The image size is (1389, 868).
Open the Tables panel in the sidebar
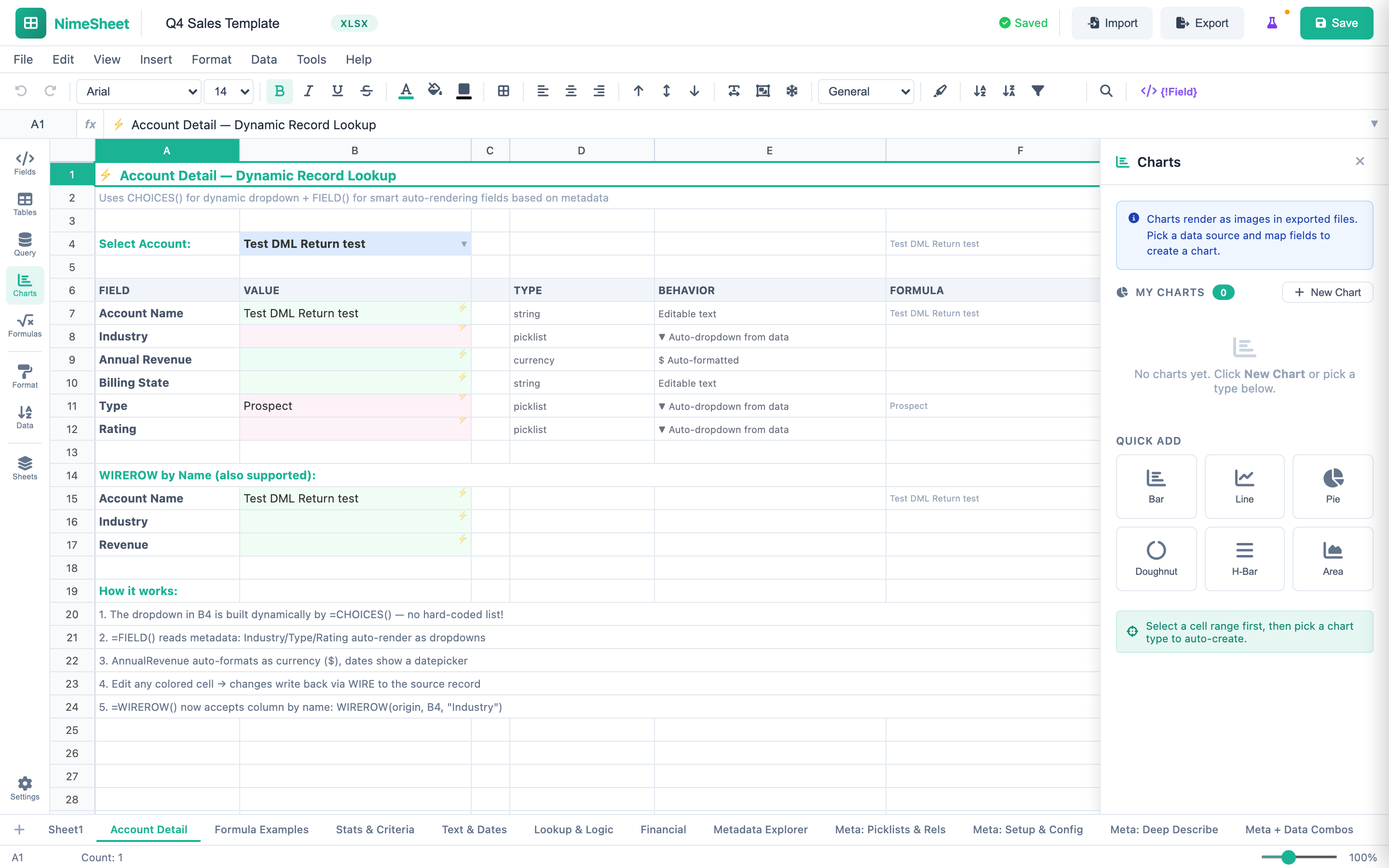24,205
